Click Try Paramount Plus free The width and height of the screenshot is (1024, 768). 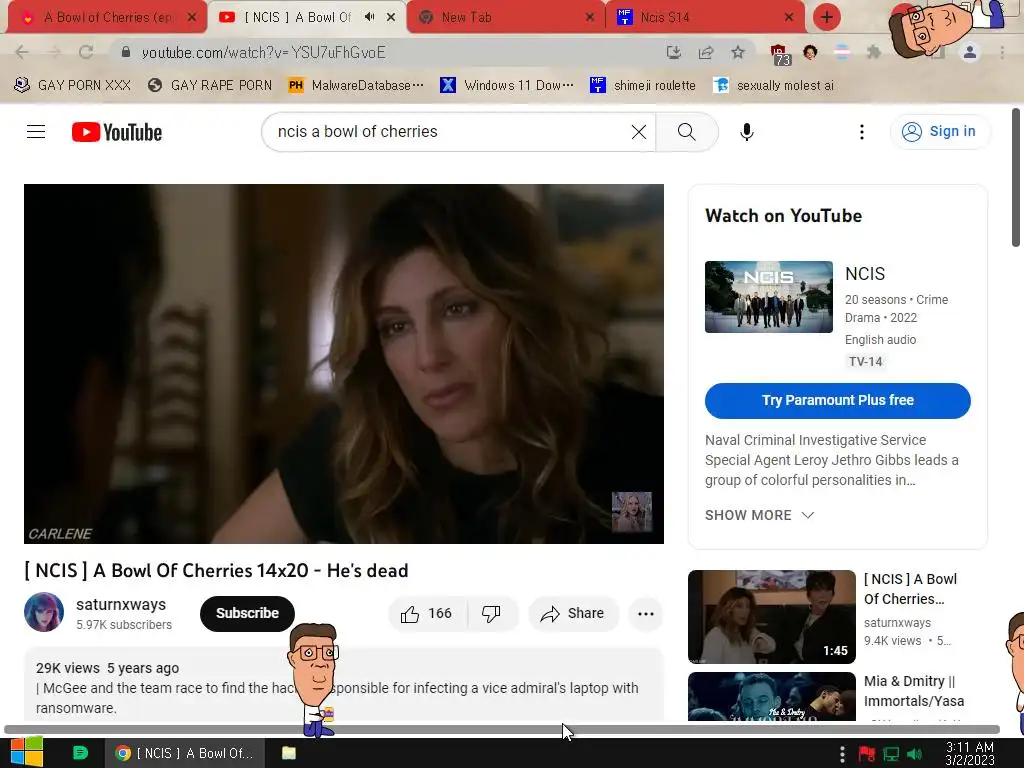pos(837,400)
